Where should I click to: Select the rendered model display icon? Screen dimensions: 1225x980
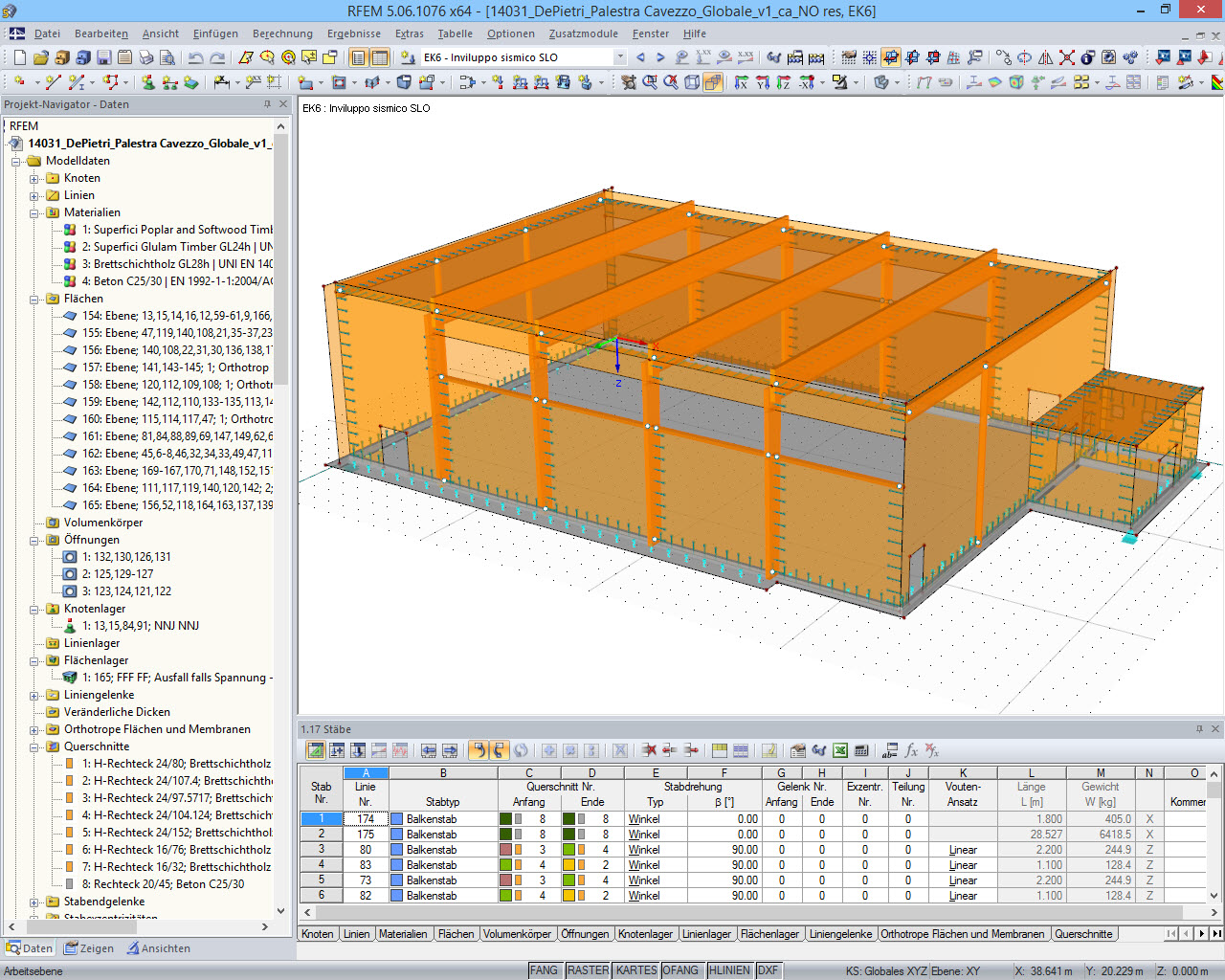tap(712, 83)
